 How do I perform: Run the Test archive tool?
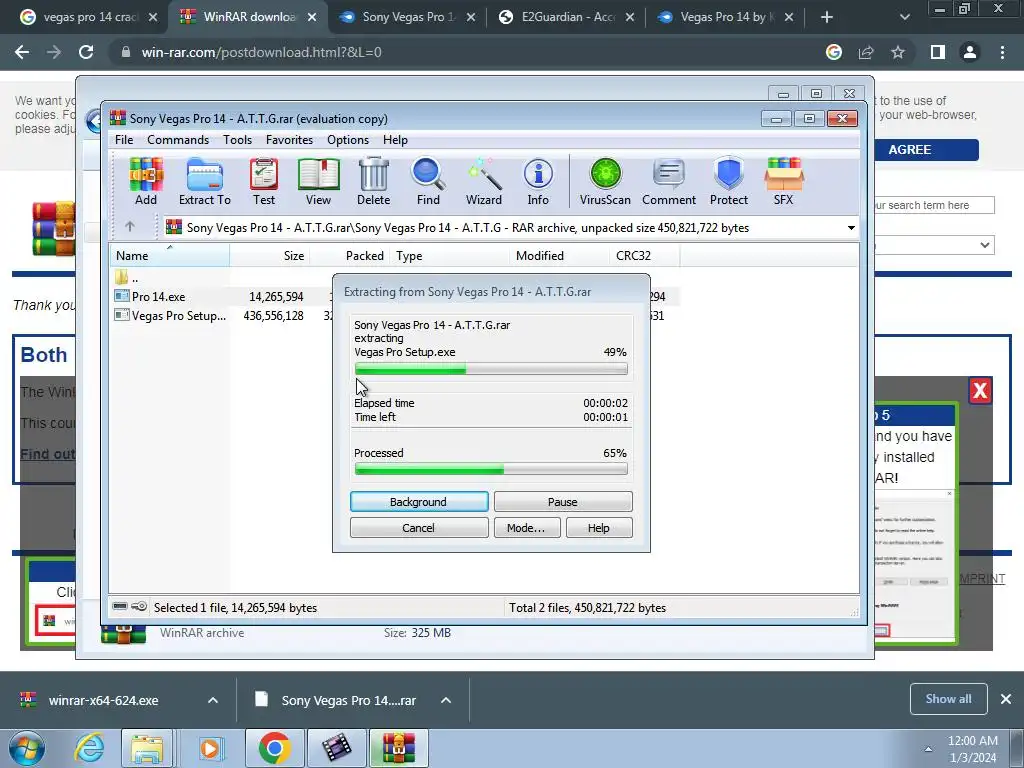click(x=264, y=182)
